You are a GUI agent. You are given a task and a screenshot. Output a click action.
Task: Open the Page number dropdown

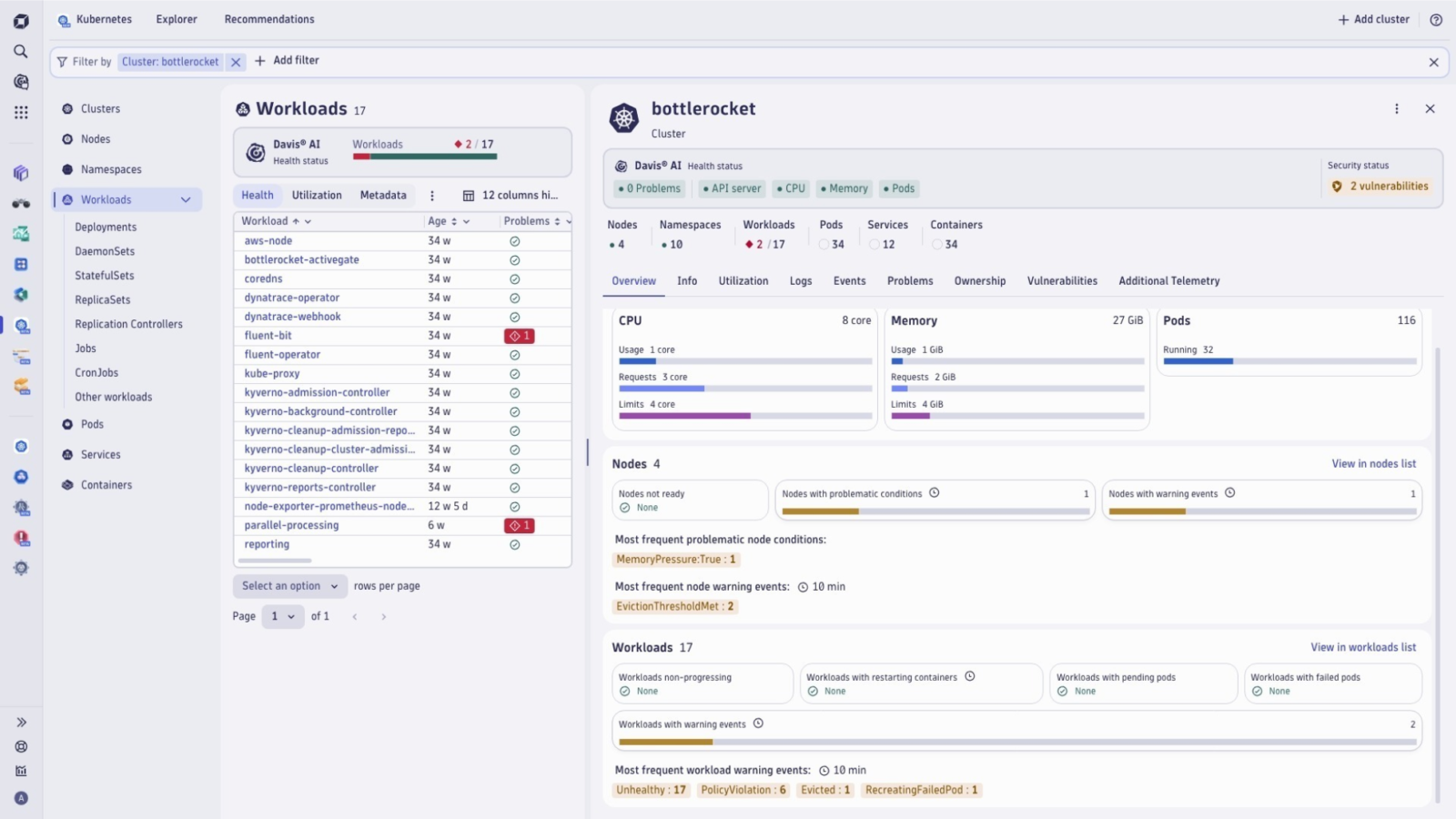tap(283, 617)
